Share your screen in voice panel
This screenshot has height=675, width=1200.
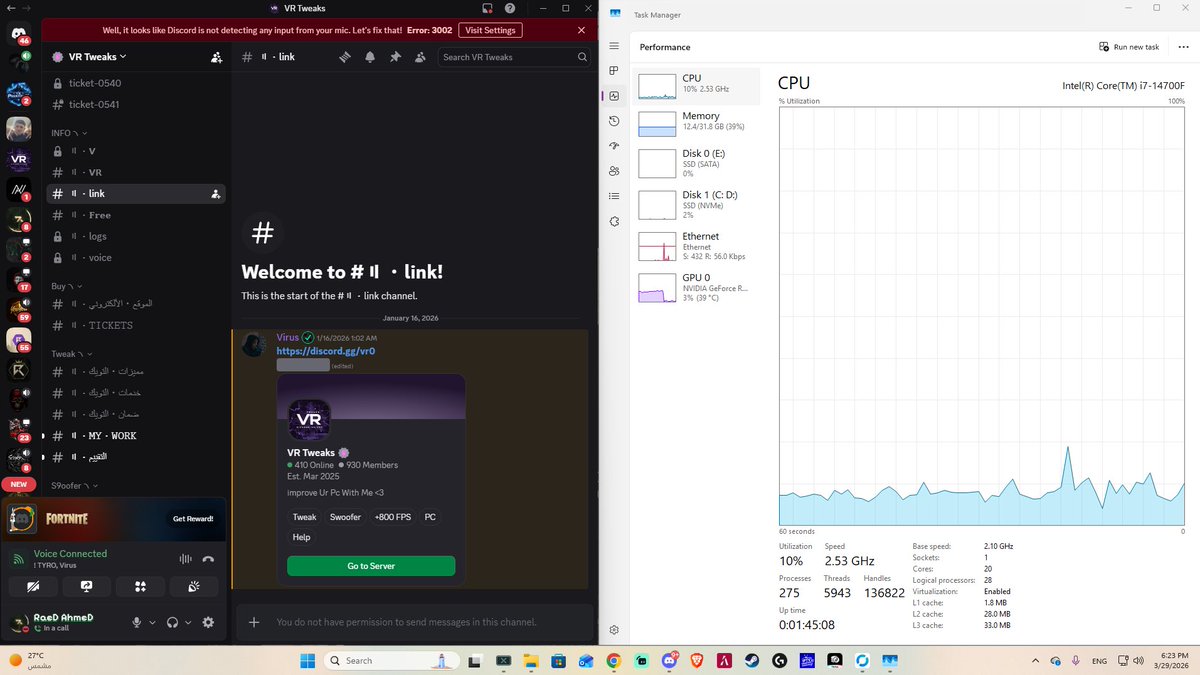(x=87, y=586)
